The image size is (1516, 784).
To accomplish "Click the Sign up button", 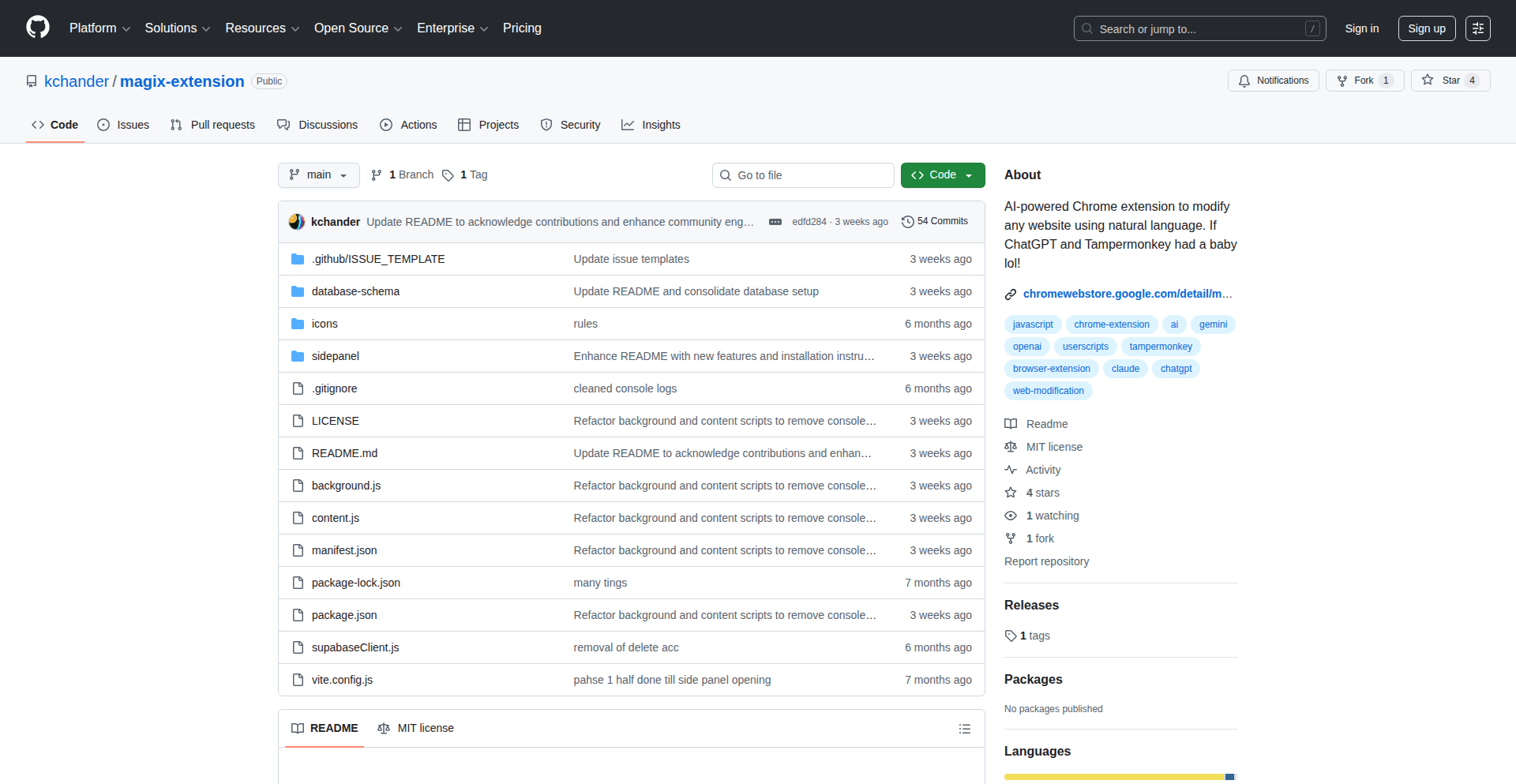I will [x=1426, y=28].
